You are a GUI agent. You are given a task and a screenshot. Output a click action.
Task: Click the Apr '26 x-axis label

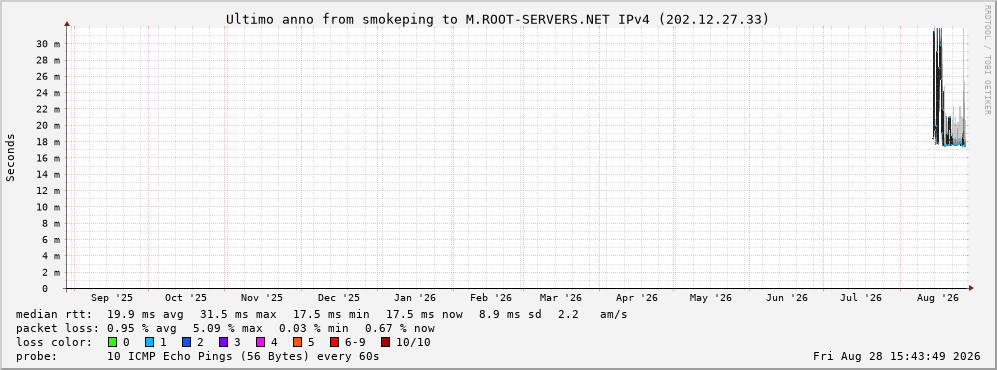pyautogui.click(x=636, y=298)
